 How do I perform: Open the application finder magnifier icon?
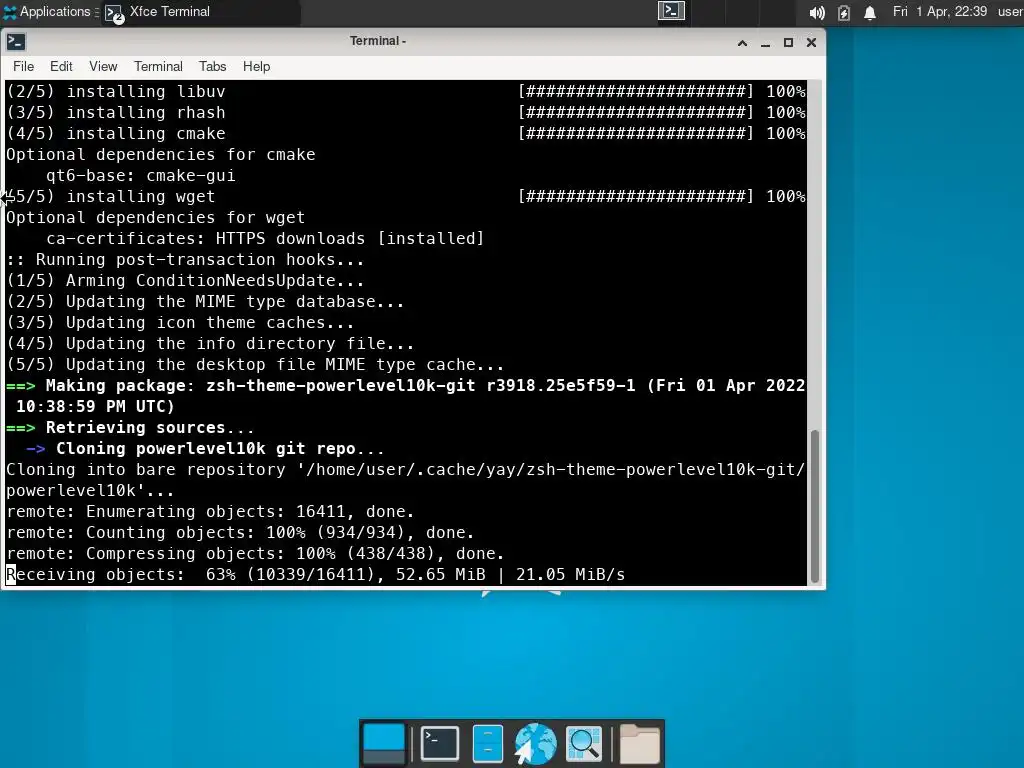[584, 743]
